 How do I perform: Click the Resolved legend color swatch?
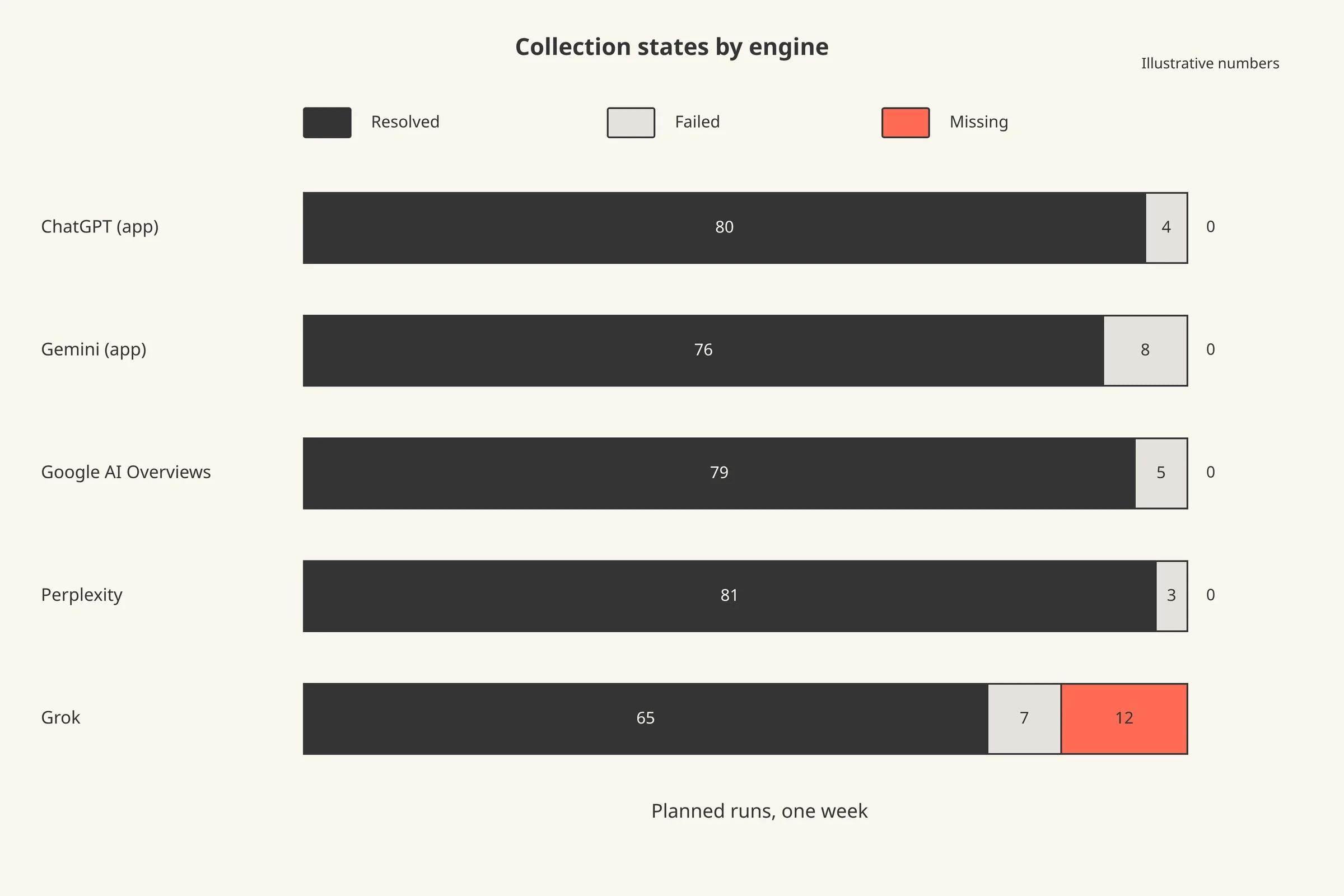click(x=327, y=122)
